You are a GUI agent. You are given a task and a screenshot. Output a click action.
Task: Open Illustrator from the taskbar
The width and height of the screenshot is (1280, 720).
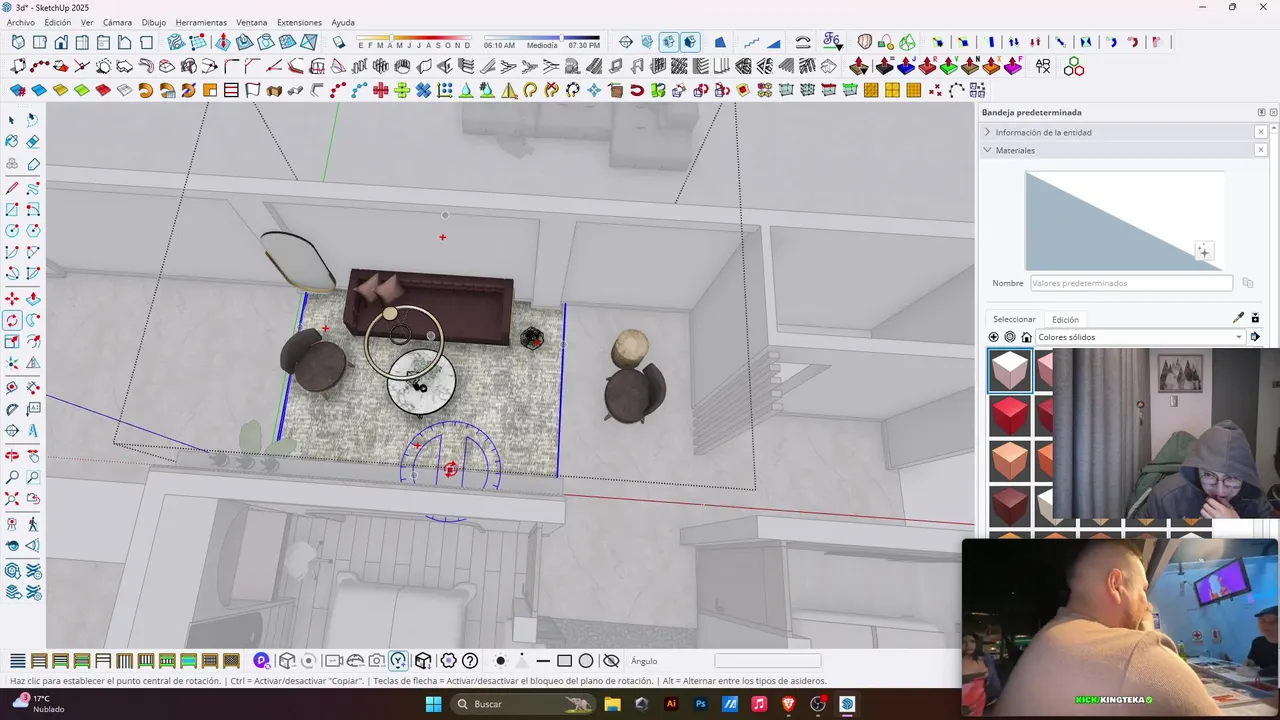point(671,704)
